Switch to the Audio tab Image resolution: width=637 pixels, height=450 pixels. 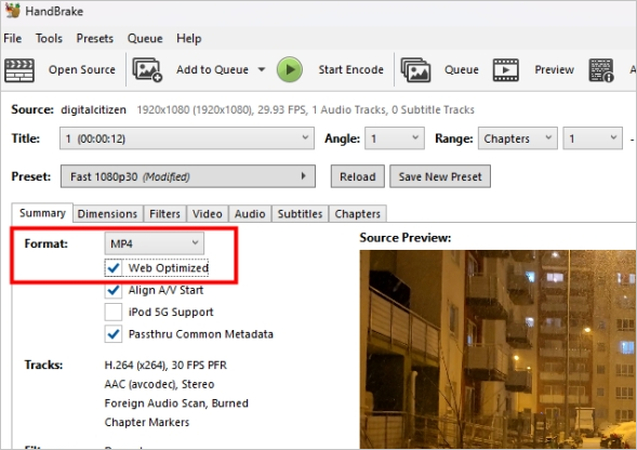[x=250, y=214]
